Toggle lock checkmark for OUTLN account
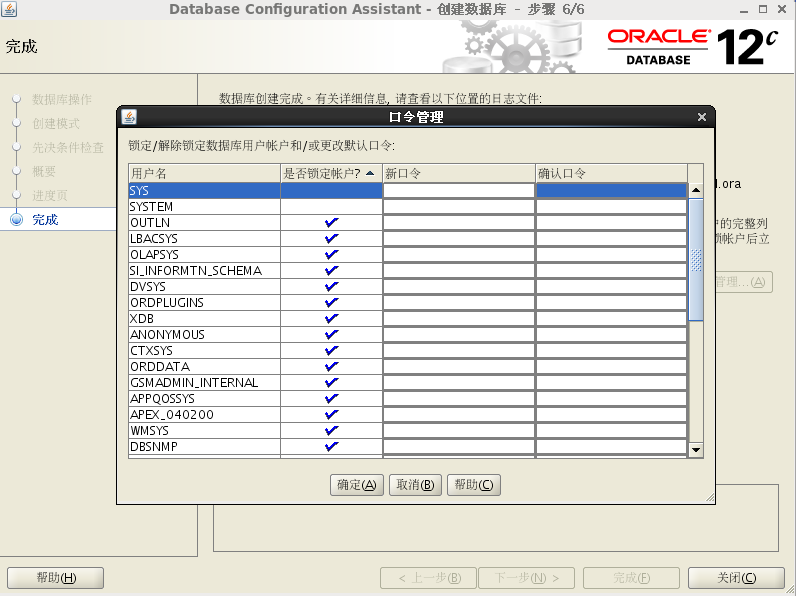This screenshot has width=796, height=596. (x=331, y=222)
